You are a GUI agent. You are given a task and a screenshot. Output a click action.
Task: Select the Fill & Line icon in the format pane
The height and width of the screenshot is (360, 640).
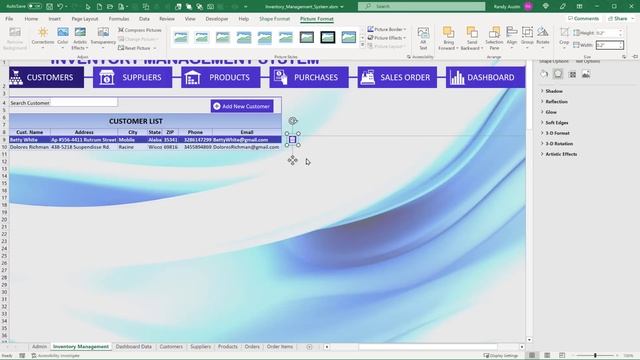click(x=544, y=74)
